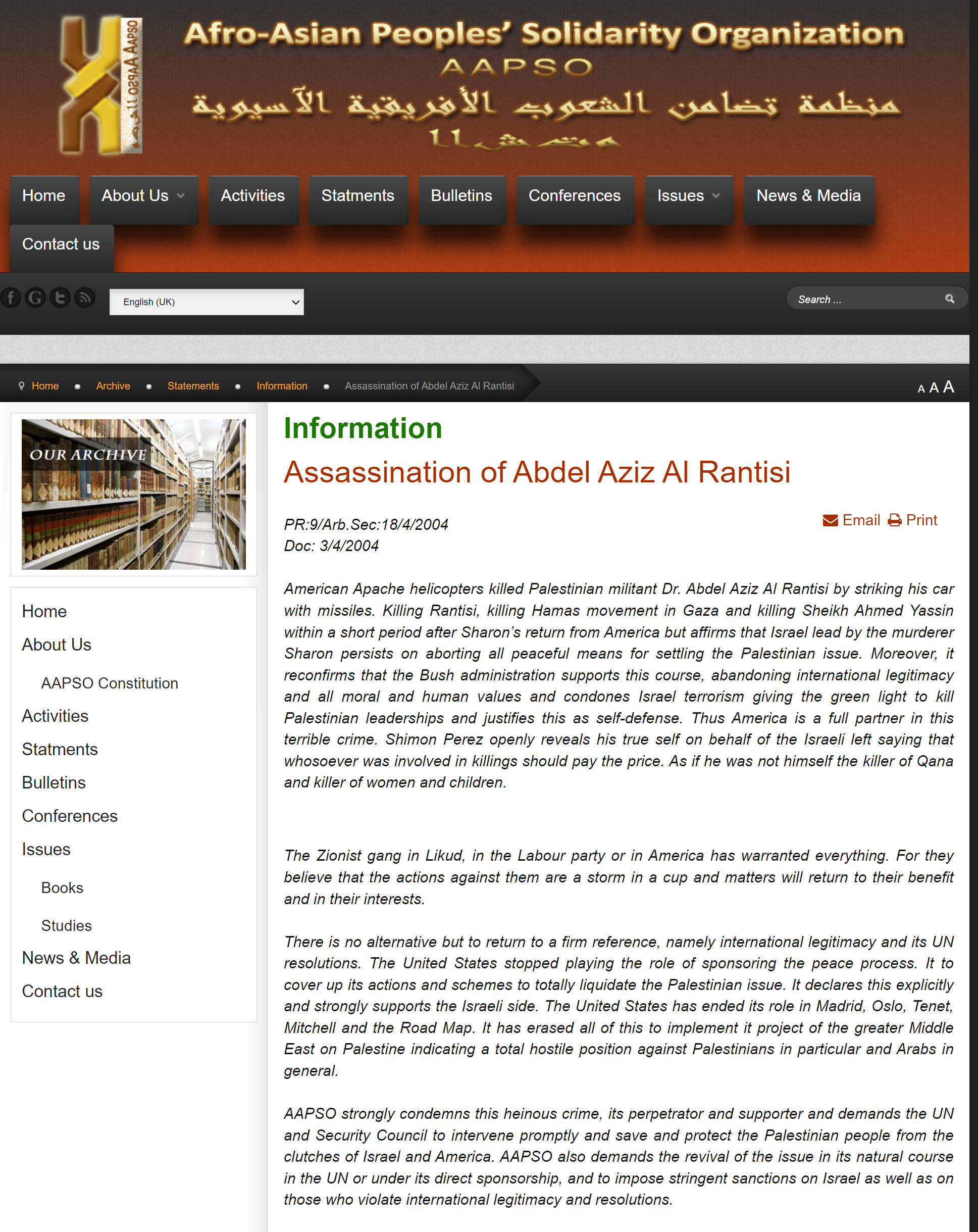Screen dimensions: 978x1232
Task: Expand the About Us menu arrow
Action: (x=181, y=196)
